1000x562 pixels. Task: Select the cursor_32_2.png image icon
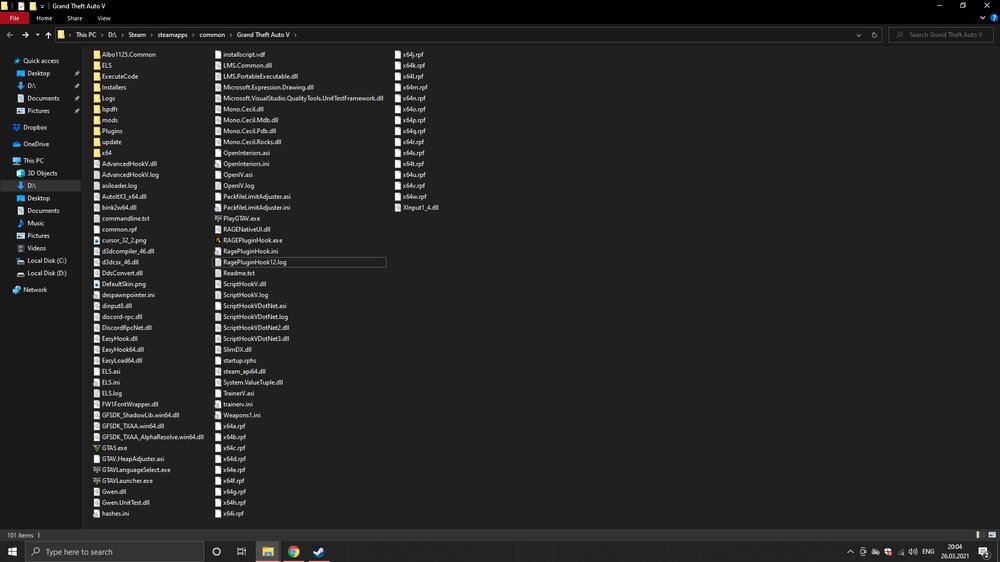pos(97,240)
